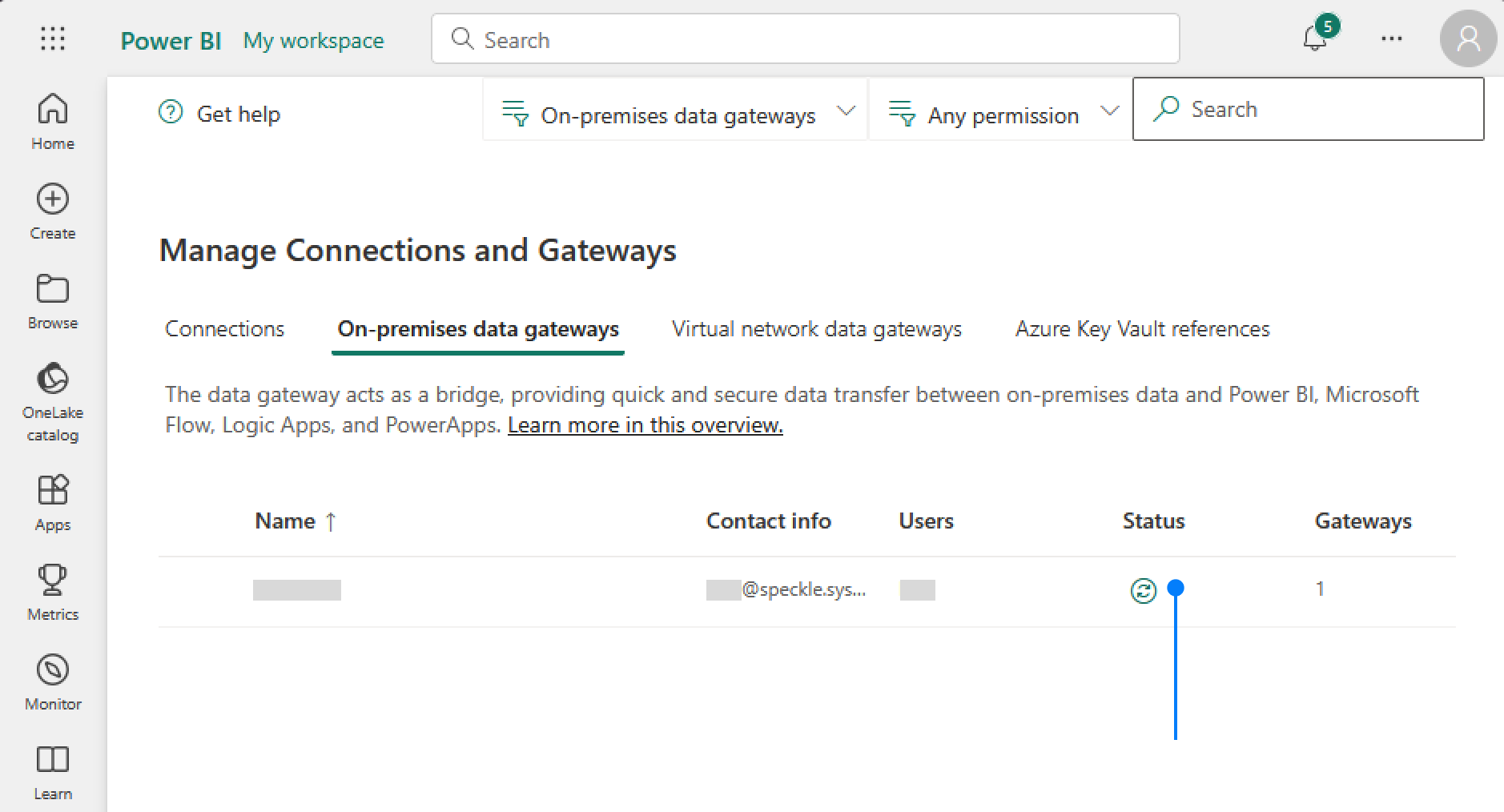Open the Virtual network data gateways tab
Screen dimensions: 1504x812
(816, 328)
